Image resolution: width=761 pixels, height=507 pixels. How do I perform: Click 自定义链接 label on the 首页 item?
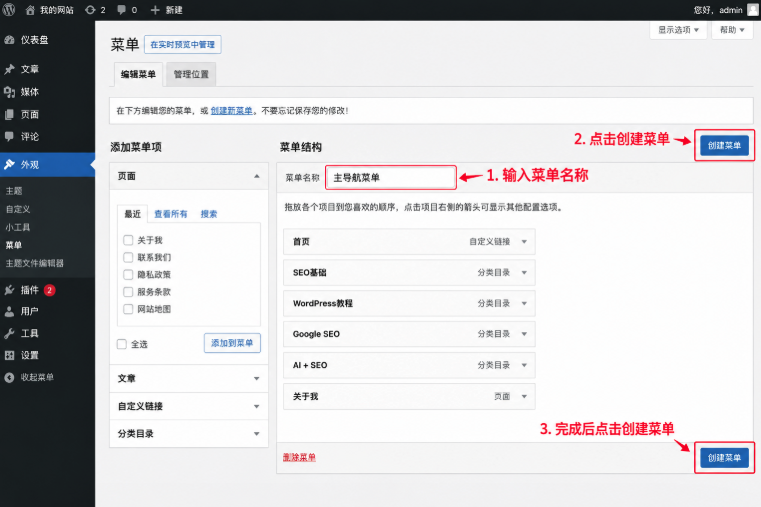[x=490, y=242]
